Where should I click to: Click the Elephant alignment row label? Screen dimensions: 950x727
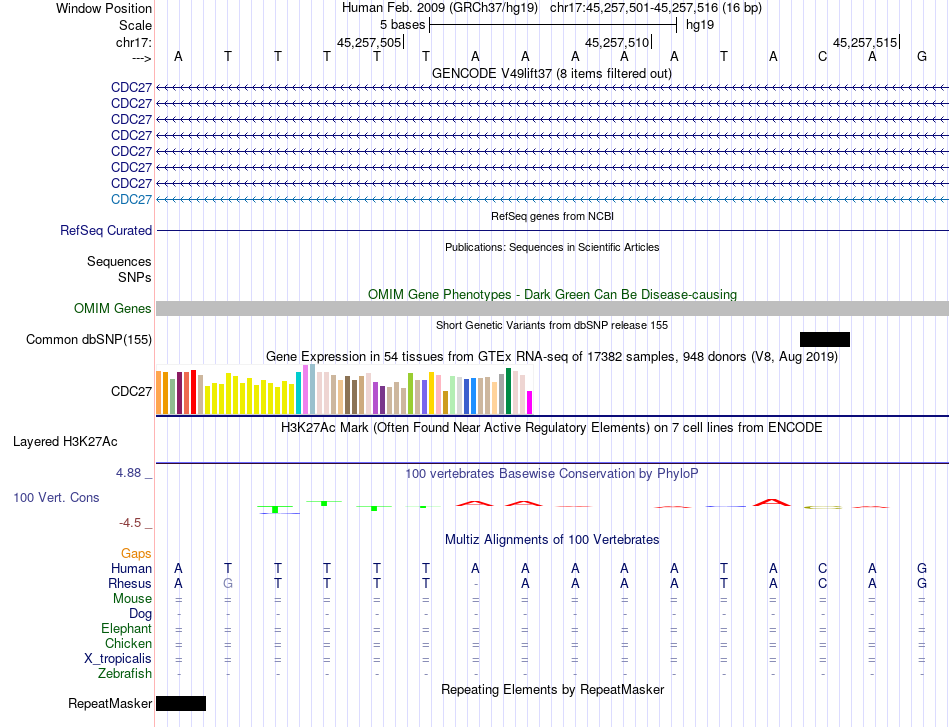(127, 628)
